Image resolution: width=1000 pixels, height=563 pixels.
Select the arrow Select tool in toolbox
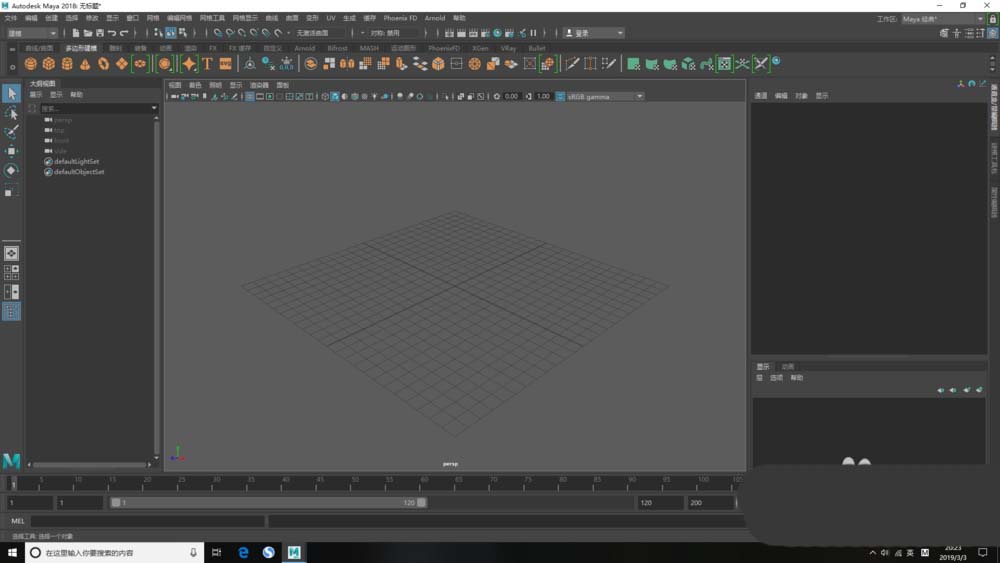[11, 93]
